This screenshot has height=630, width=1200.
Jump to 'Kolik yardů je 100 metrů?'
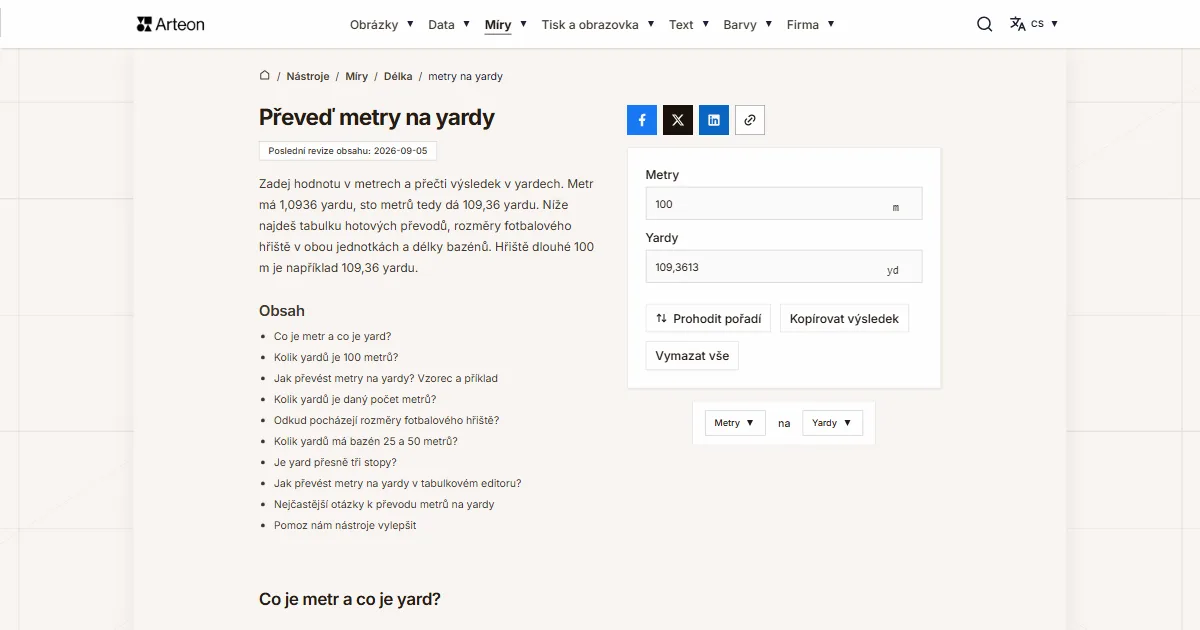point(336,358)
